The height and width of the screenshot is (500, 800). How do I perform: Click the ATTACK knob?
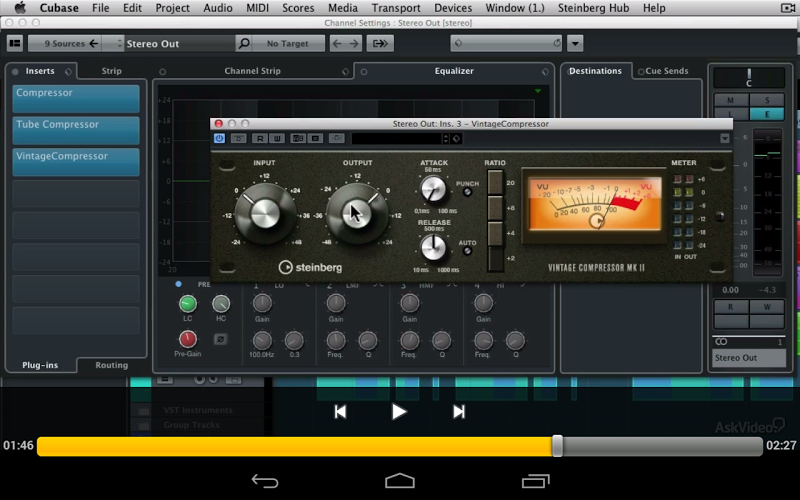point(433,189)
